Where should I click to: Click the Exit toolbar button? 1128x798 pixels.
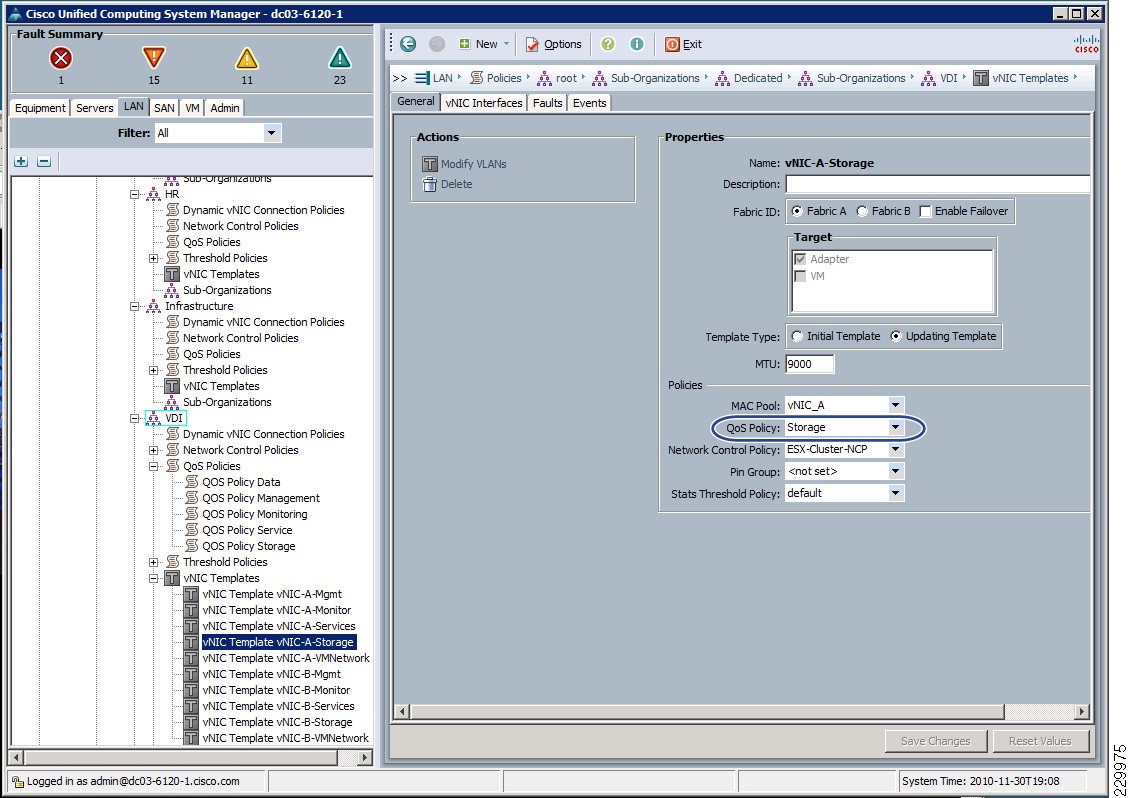click(683, 44)
